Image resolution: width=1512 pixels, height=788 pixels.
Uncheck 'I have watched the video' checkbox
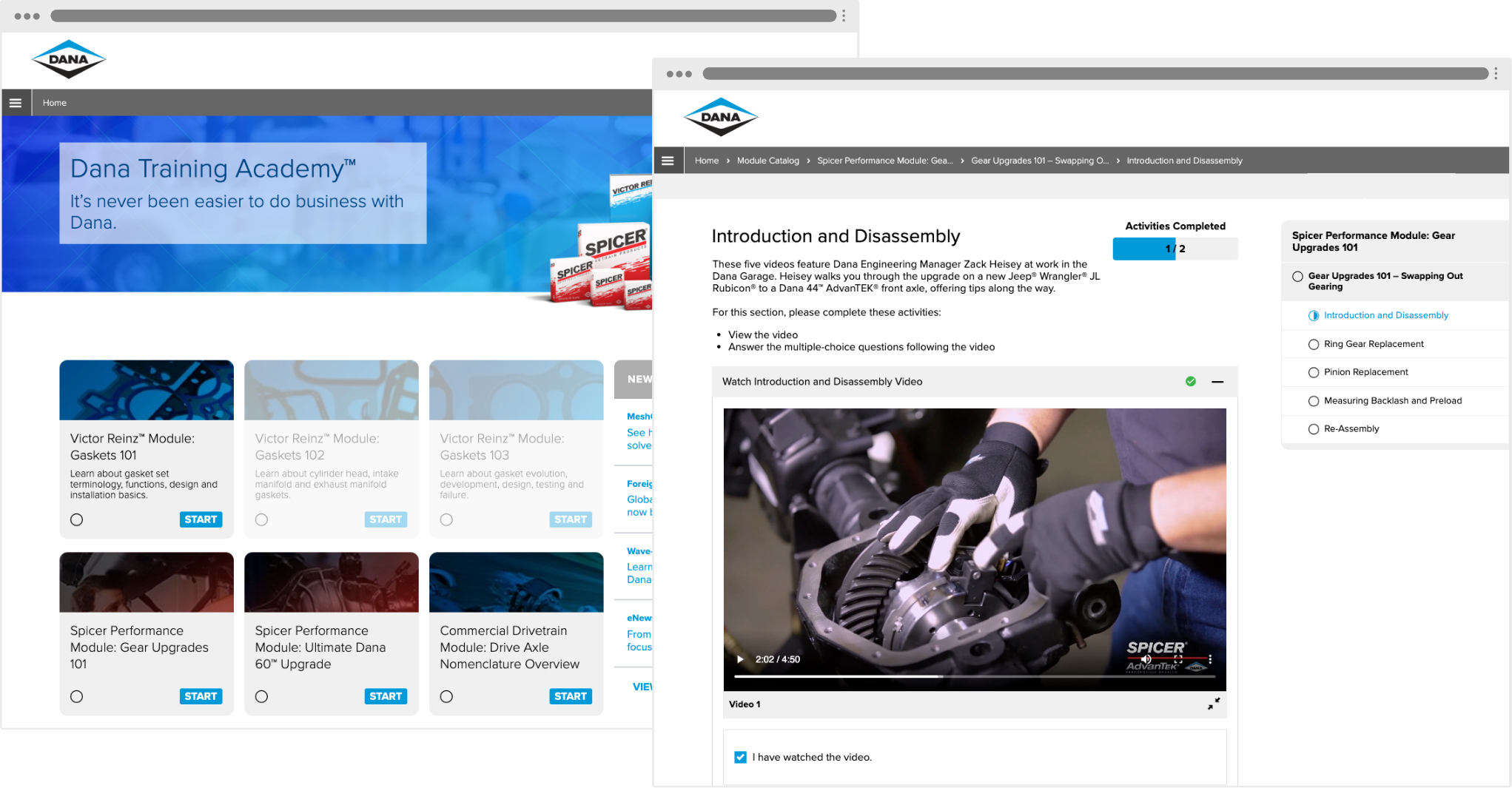point(740,757)
